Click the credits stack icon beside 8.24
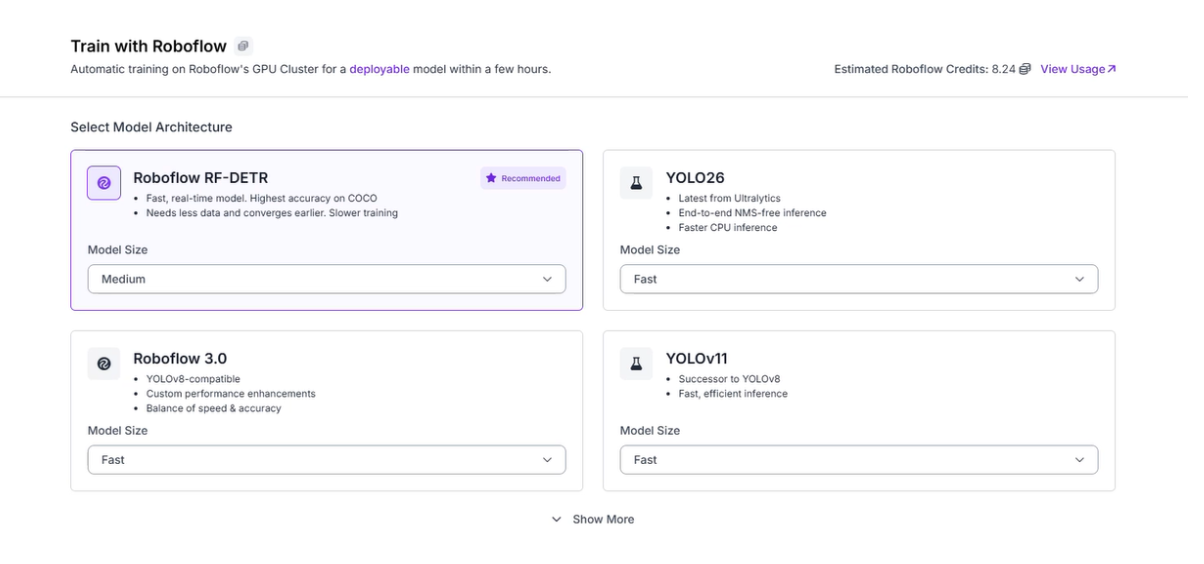The width and height of the screenshot is (1204, 564). (1025, 69)
